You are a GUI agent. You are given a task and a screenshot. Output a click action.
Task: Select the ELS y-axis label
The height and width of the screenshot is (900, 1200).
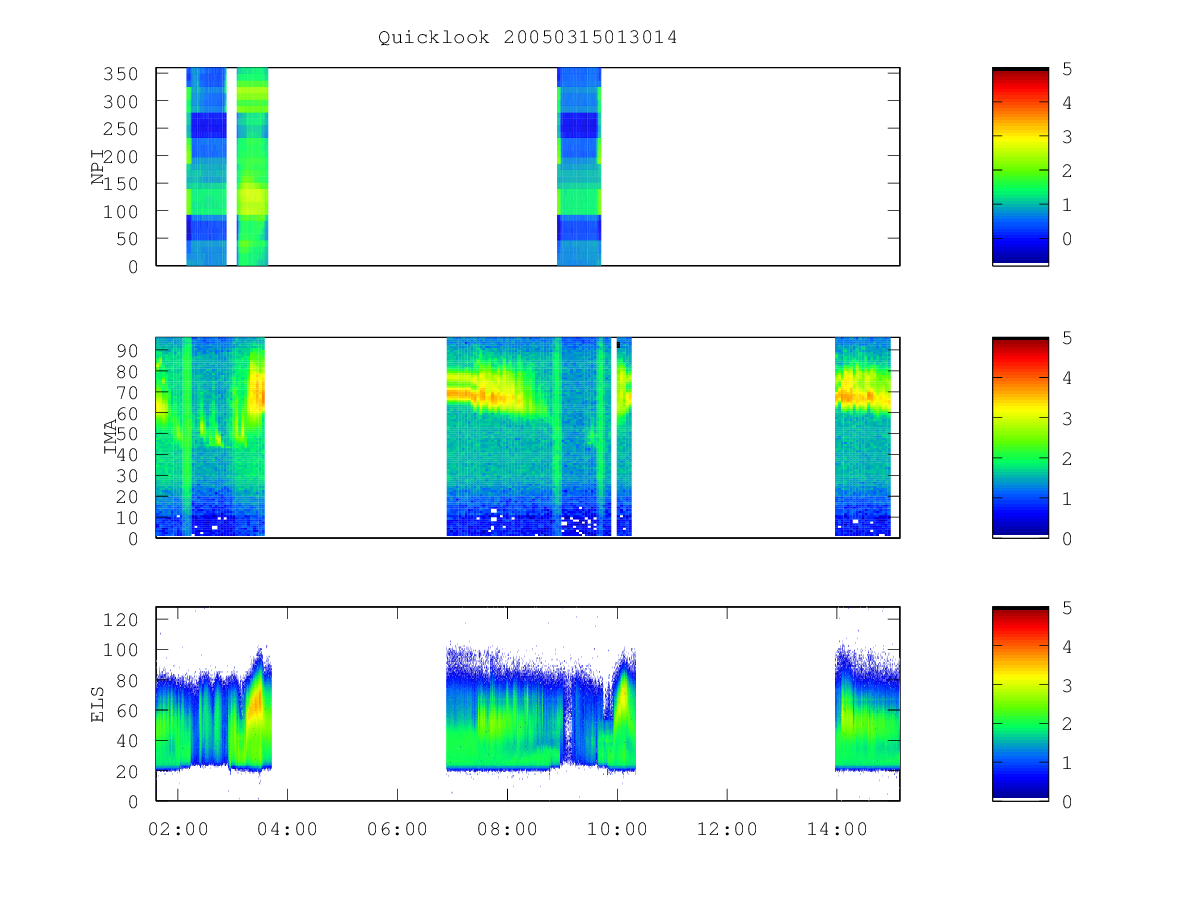coord(98,704)
